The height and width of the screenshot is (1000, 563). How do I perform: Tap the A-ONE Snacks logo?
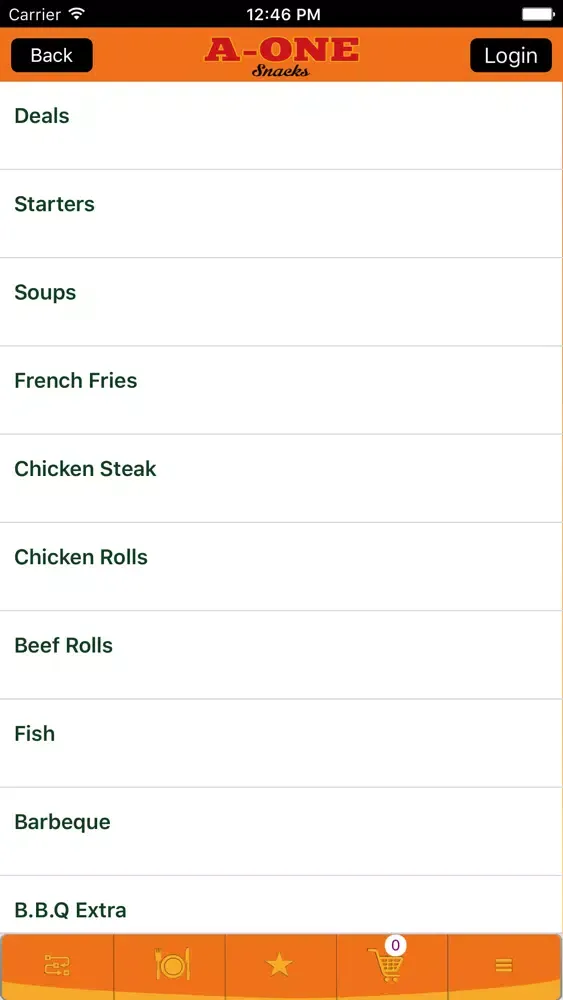281,56
